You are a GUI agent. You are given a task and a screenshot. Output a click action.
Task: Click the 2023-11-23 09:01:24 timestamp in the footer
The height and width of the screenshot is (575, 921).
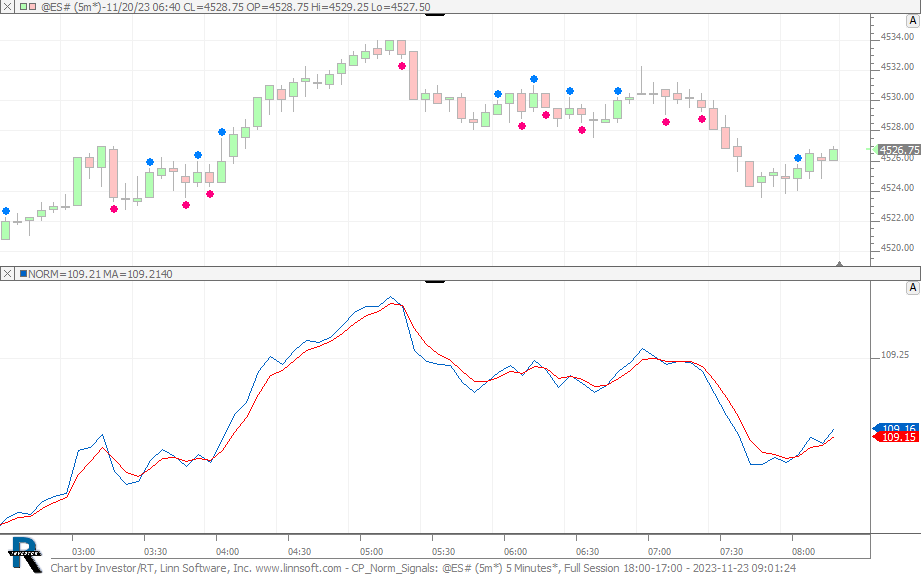click(744, 568)
